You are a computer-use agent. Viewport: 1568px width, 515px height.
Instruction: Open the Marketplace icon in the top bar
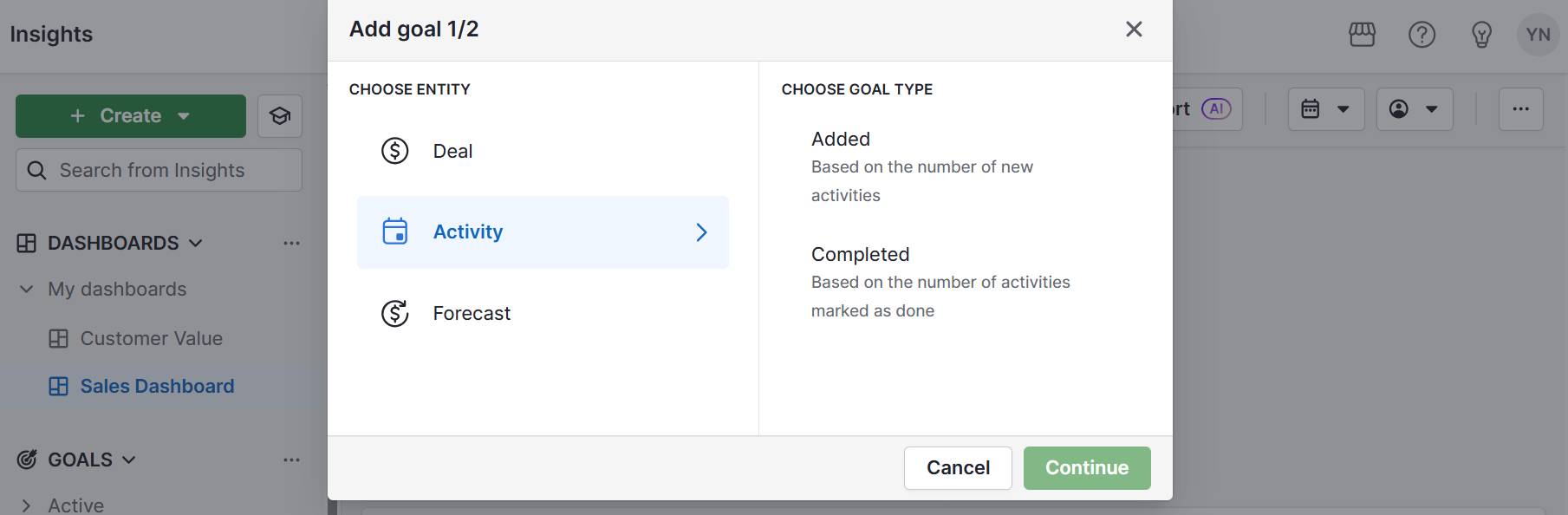[x=1361, y=35]
